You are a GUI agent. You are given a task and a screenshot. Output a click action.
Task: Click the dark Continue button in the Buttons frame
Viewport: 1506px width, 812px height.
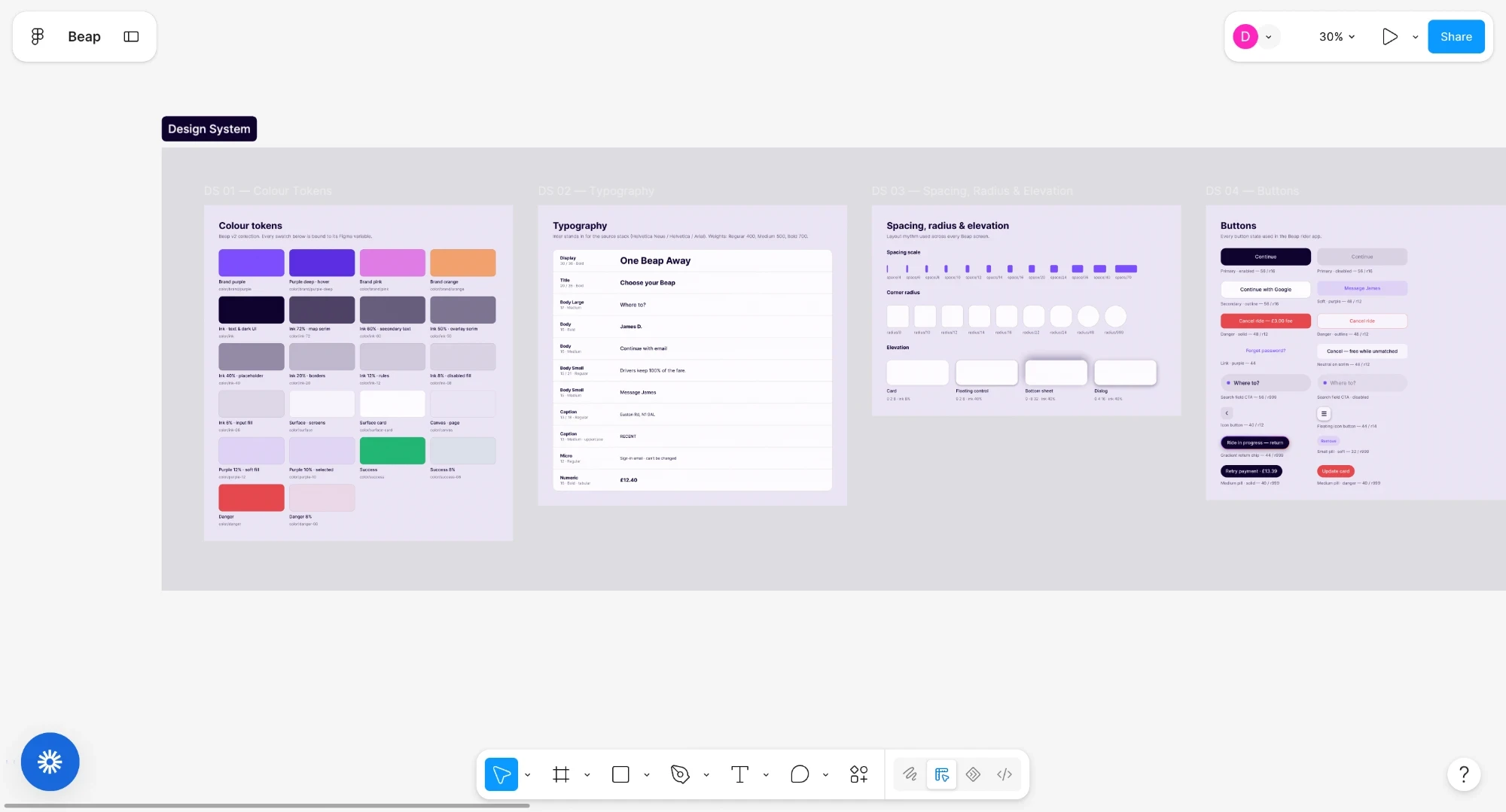[x=1266, y=257]
